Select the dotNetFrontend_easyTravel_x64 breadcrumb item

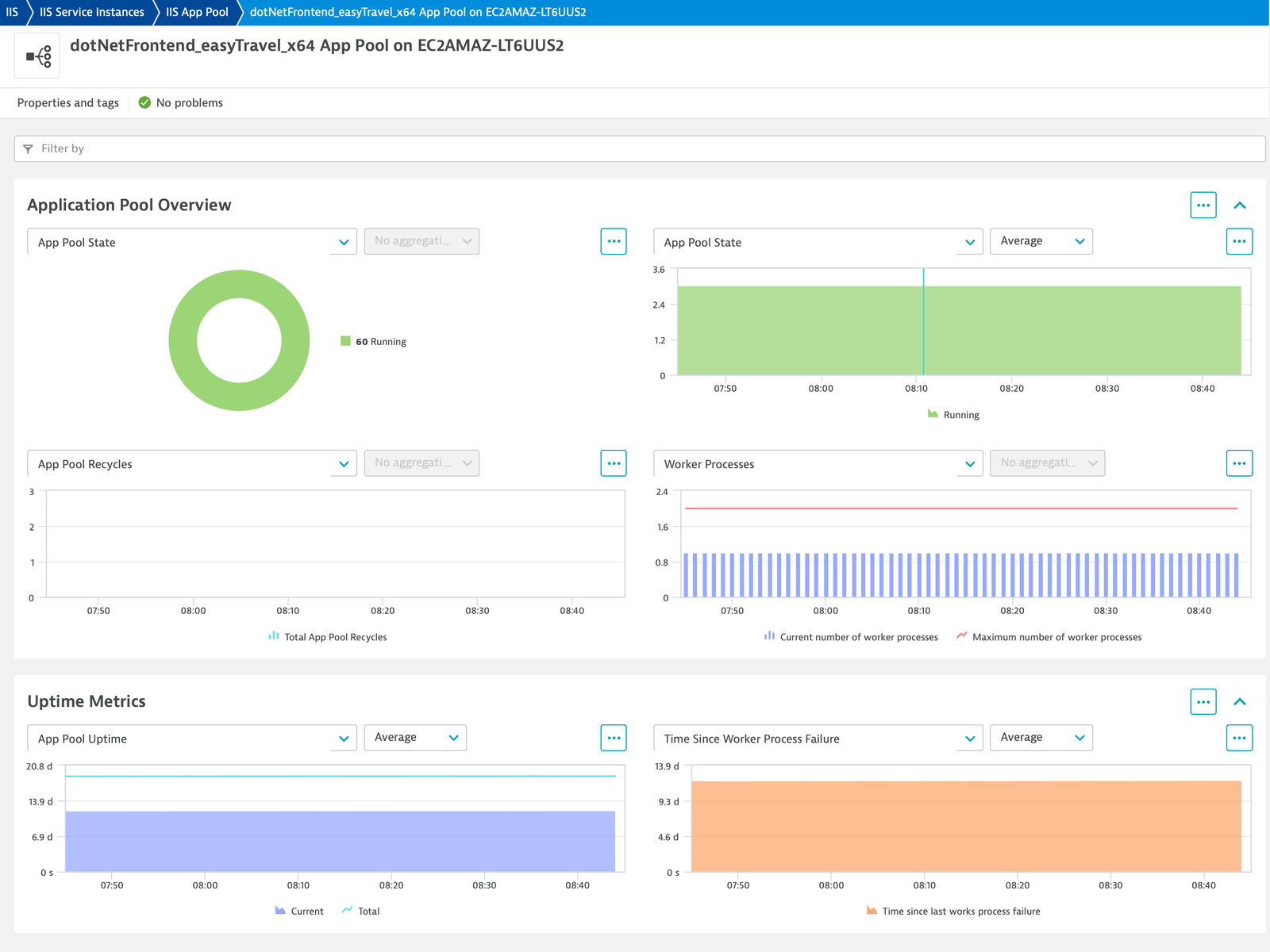[418, 12]
